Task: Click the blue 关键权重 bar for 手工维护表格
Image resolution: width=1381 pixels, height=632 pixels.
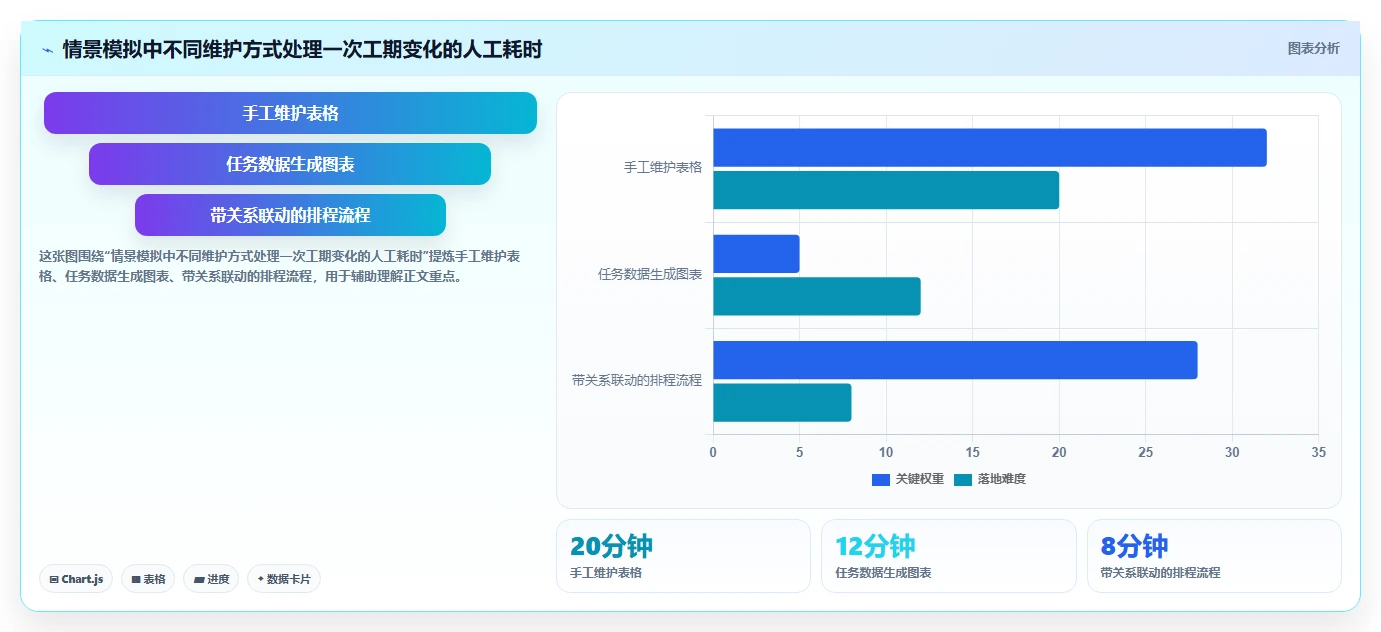Action: click(x=990, y=148)
